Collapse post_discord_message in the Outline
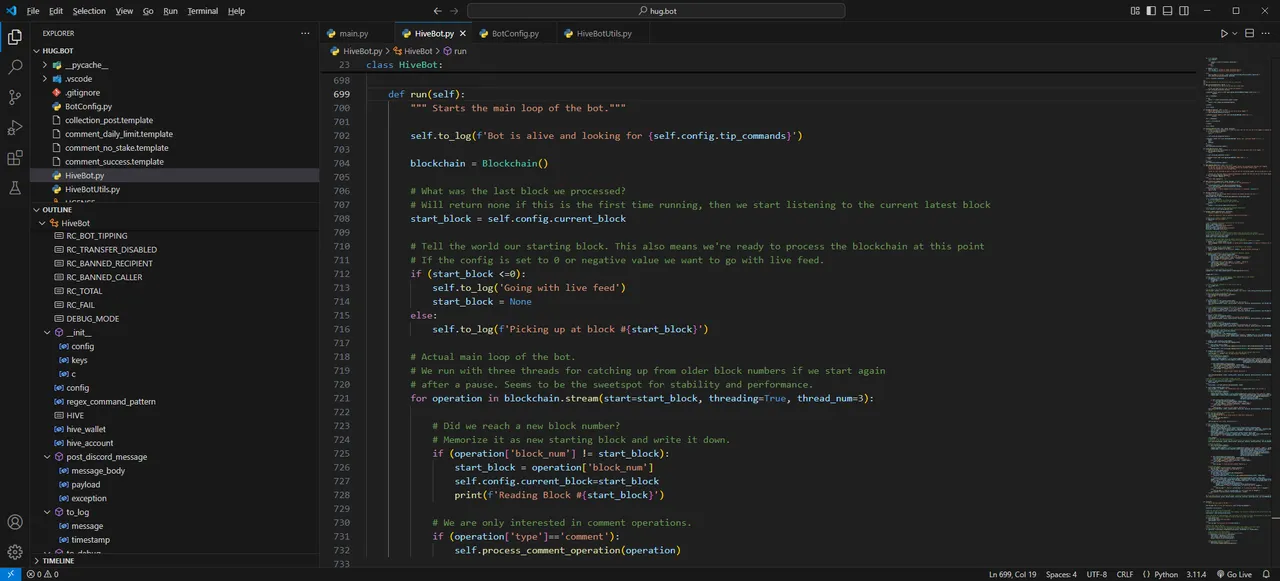 47,457
